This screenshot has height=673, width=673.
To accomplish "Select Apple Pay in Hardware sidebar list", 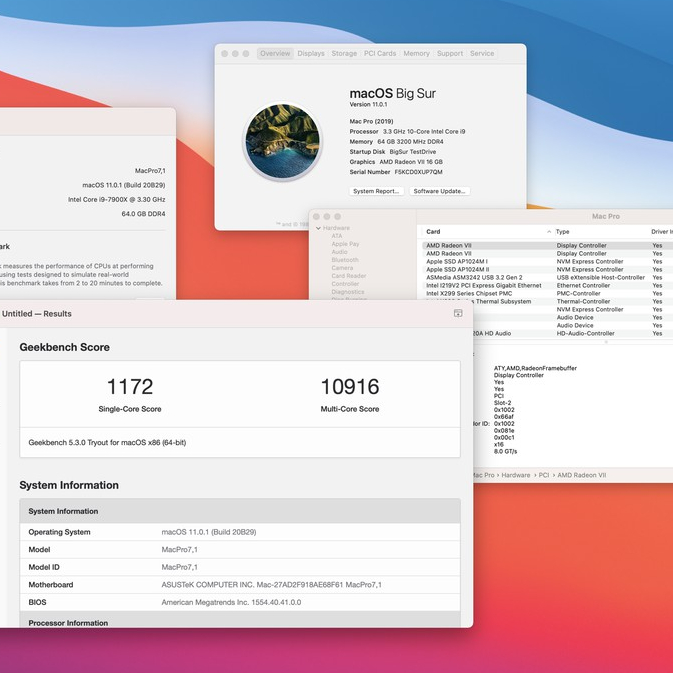I will point(345,244).
